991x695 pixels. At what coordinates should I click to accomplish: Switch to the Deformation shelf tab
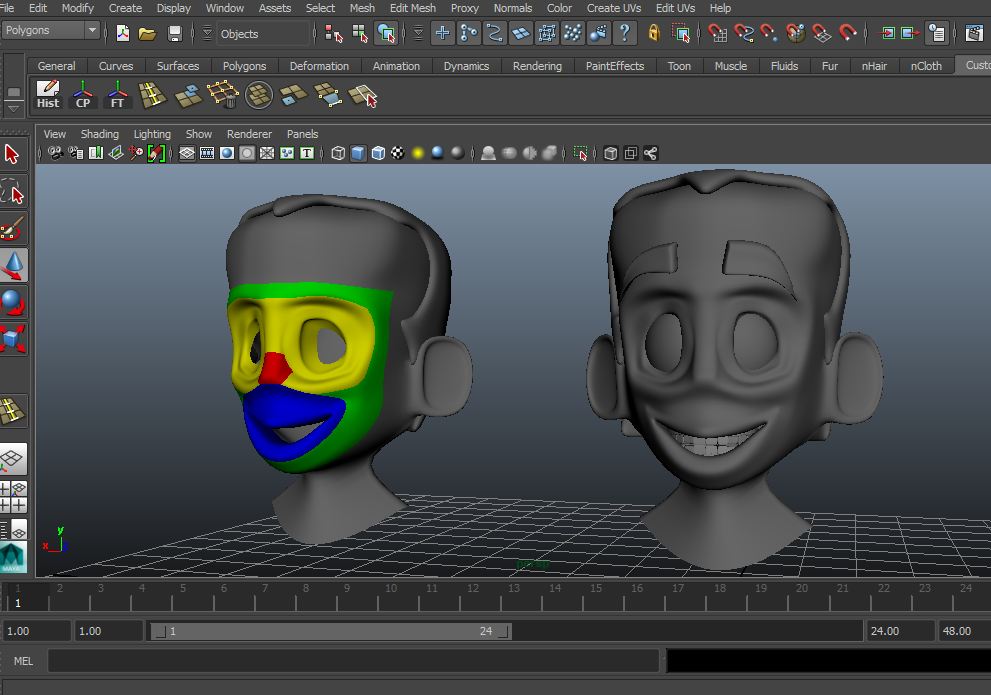pyautogui.click(x=319, y=66)
